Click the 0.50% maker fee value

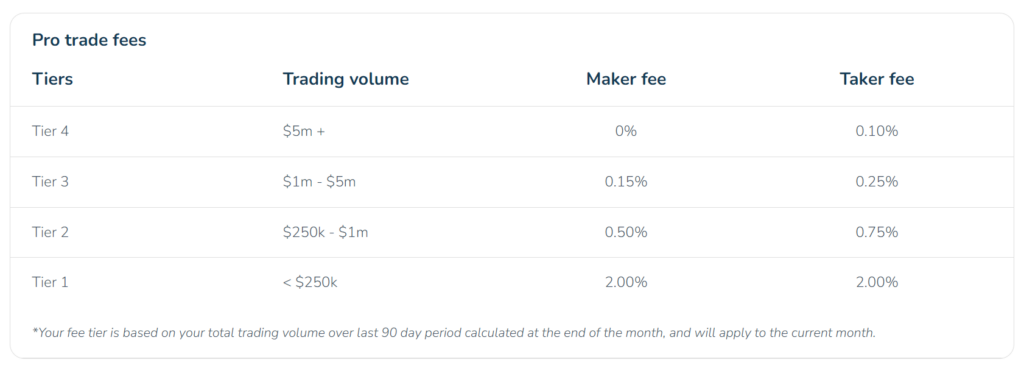pyautogui.click(x=626, y=232)
